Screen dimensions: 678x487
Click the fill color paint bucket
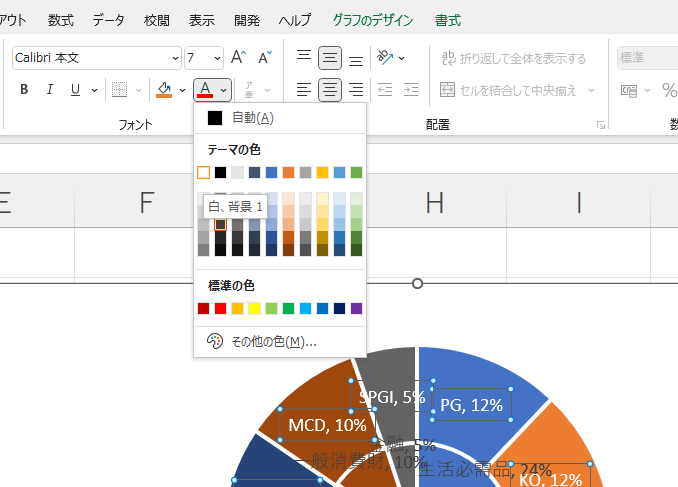point(164,90)
